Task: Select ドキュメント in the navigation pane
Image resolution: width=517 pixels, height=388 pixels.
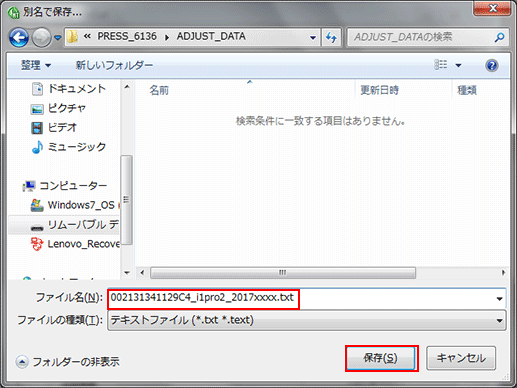Action: click(x=77, y=89)
